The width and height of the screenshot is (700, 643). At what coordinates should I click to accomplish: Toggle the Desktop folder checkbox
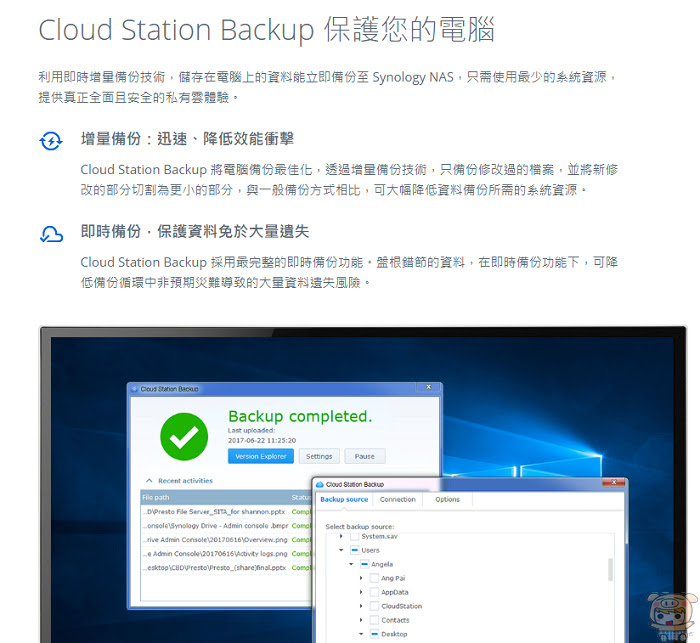click(x=374, y=634)
